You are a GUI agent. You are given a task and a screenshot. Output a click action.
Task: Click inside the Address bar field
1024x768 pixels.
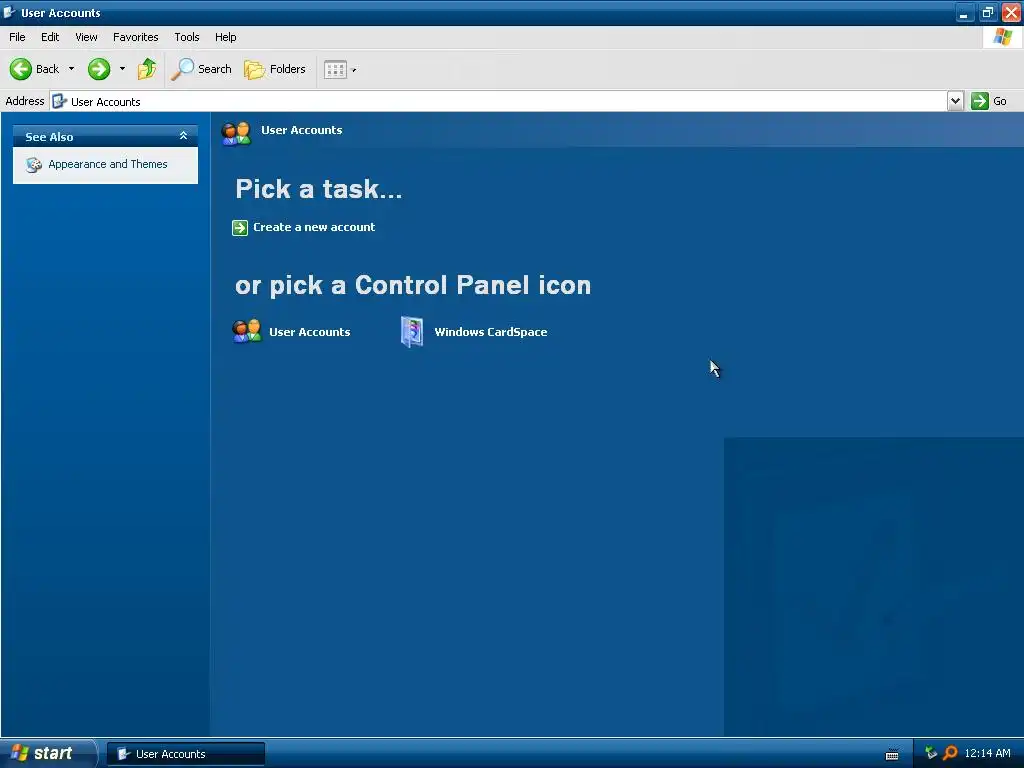498,101
